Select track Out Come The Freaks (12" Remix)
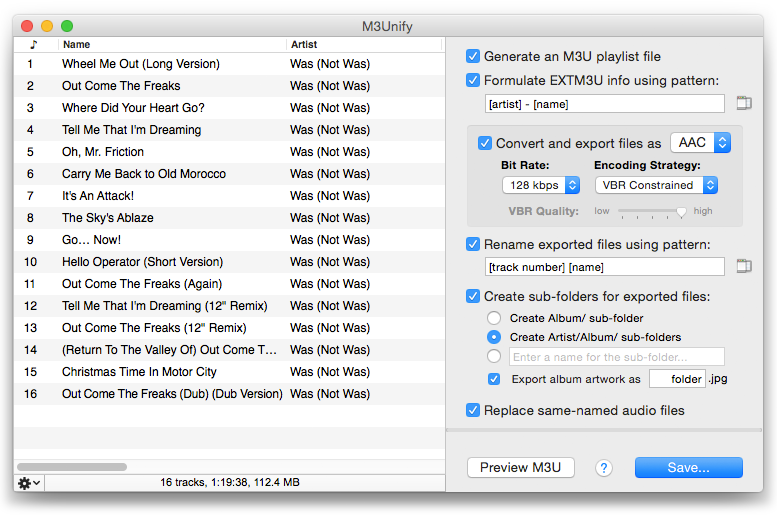Screen dimensions: 777x515 (229, 328)
